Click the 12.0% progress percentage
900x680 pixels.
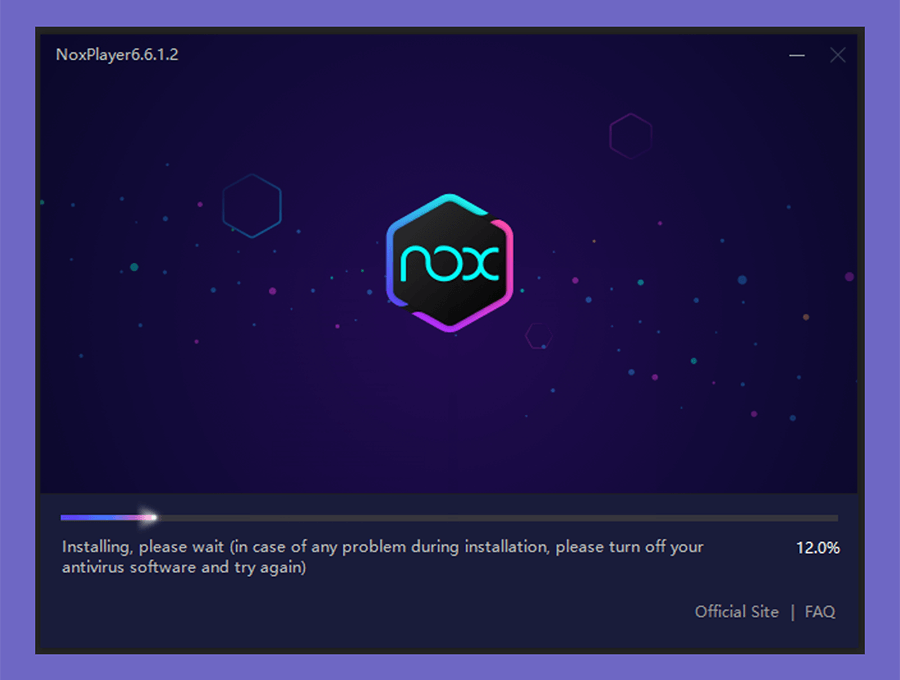point(817,548)
